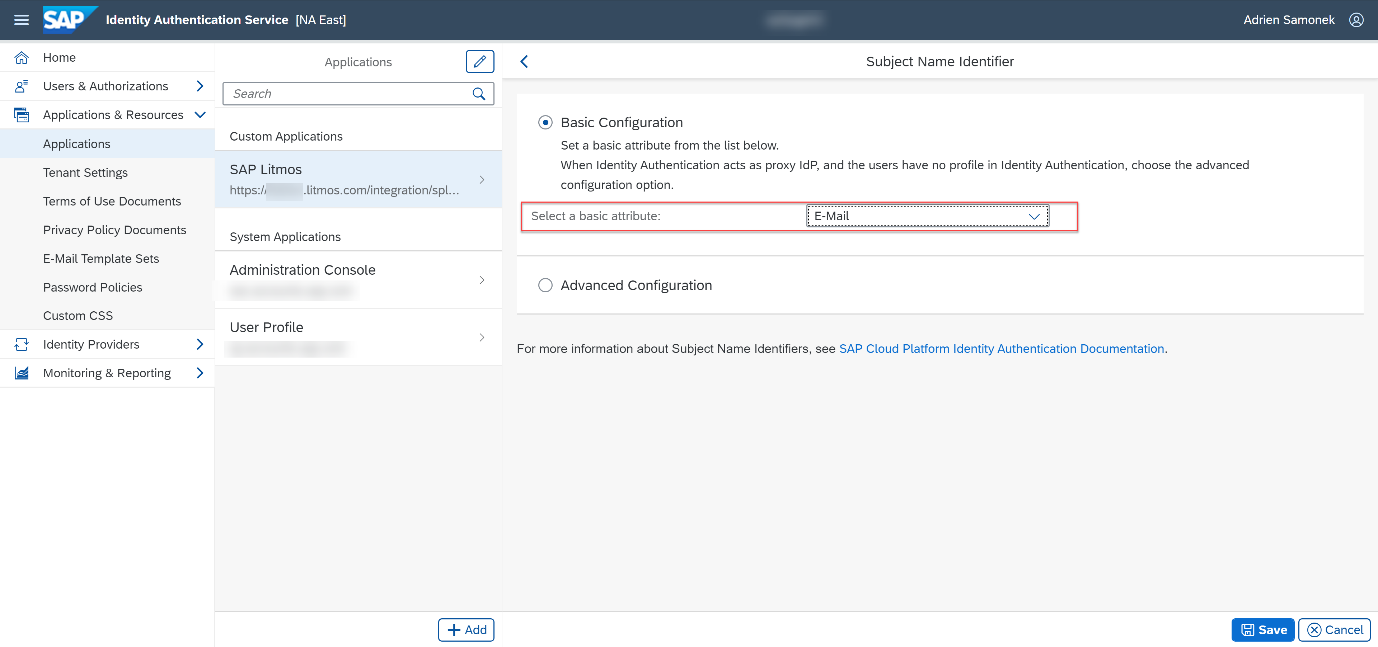The width and height of the screenshot is (1378, 647).
Task: Add a new application
Action: point(466,630)
